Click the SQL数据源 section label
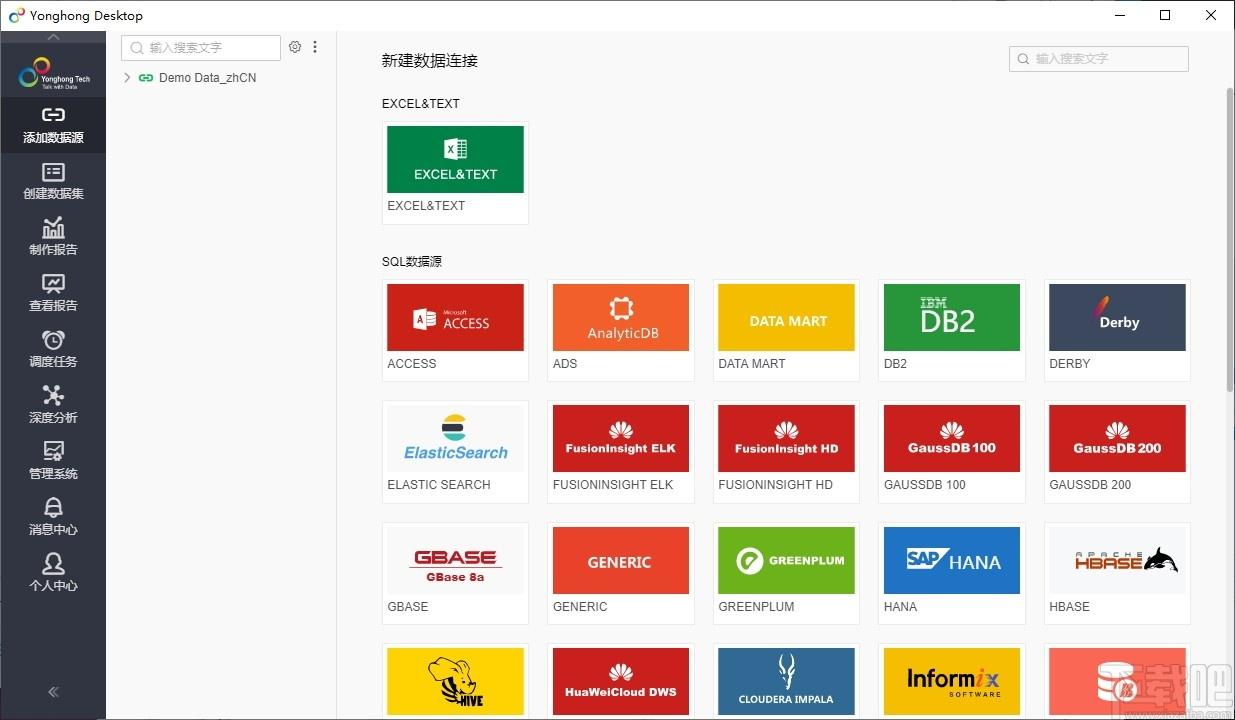This screenshot has width=1235, height=720. click(412, 261)
